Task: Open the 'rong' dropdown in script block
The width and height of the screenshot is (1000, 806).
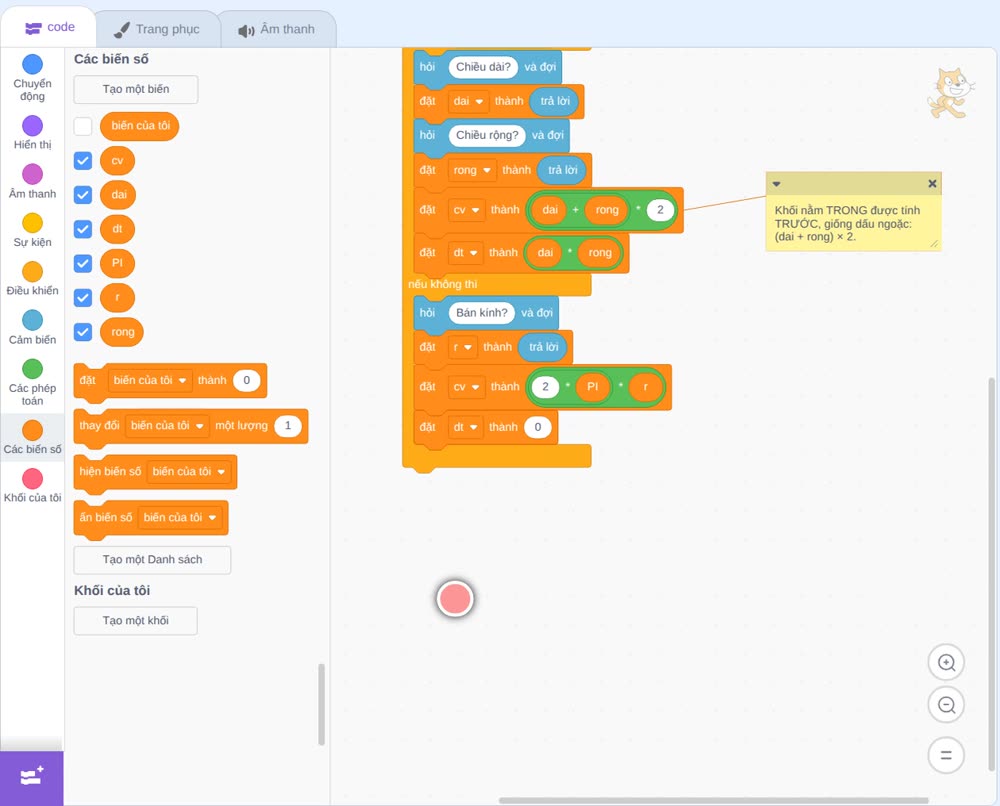Action: click(472, 170)
